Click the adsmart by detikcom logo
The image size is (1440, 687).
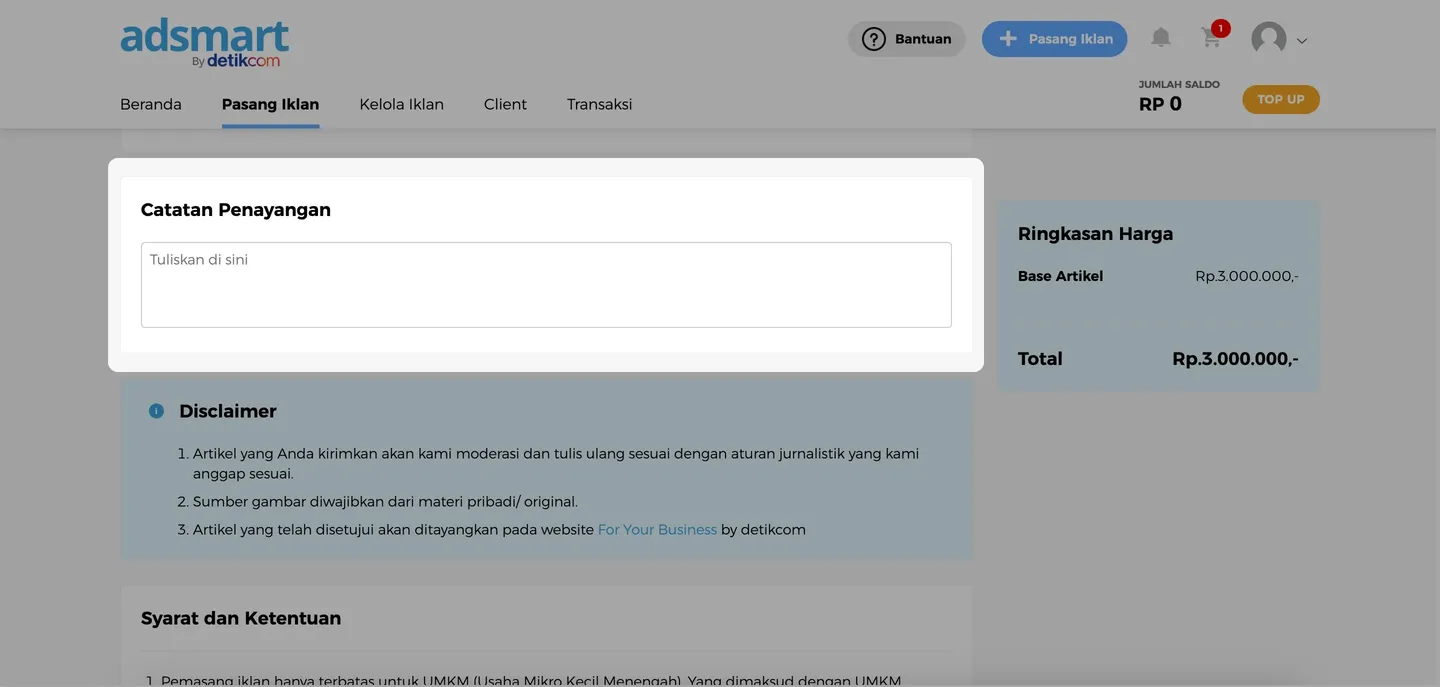[x=205, y=43]
